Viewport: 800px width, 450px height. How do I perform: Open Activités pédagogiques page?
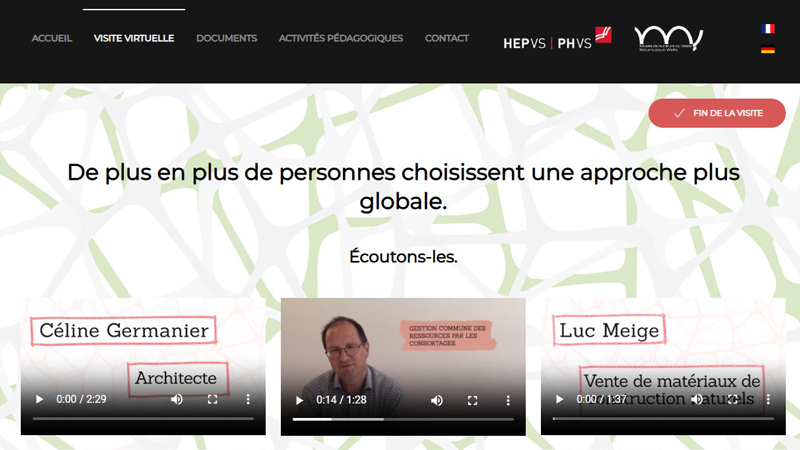[341, 38]
